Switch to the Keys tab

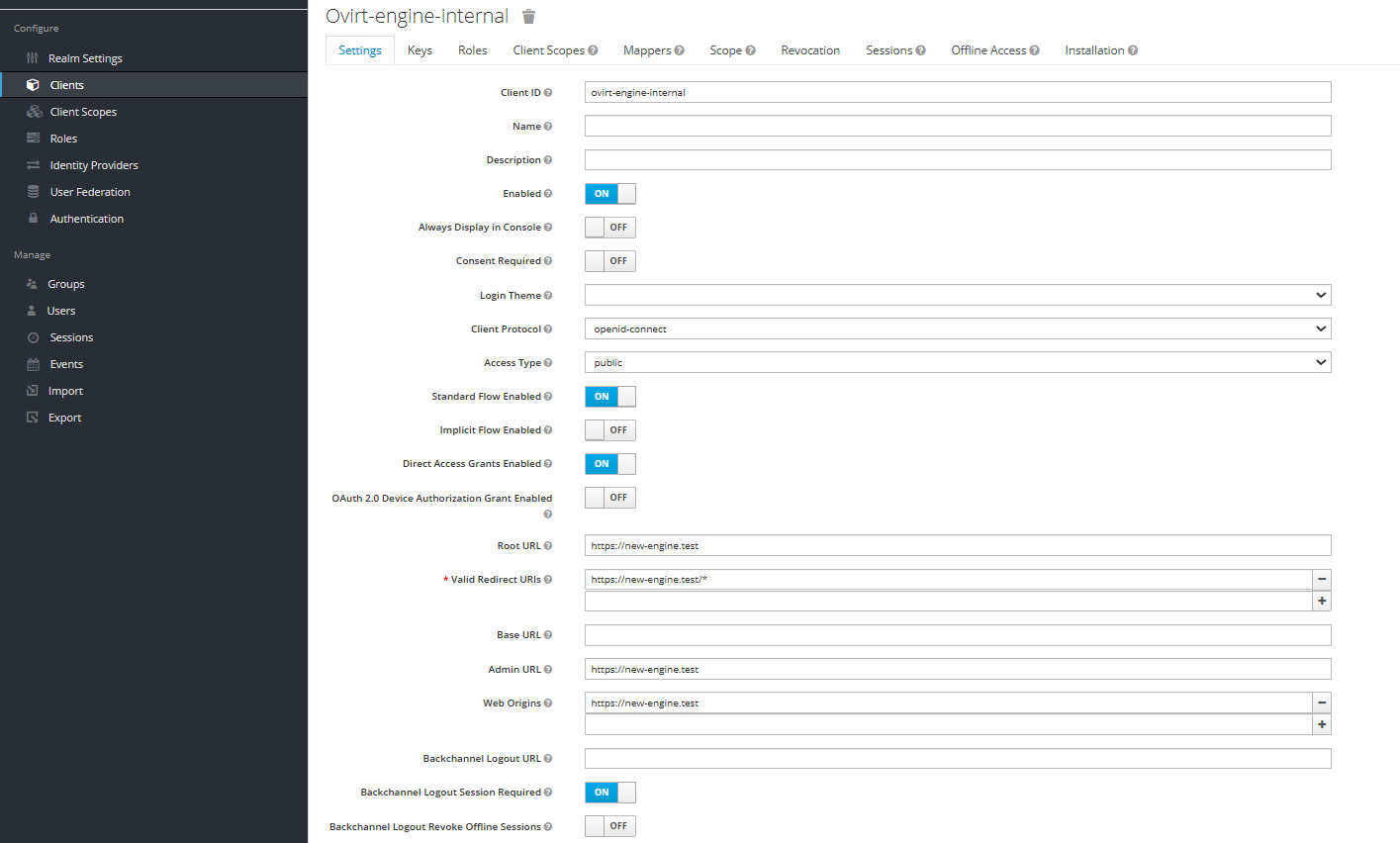tap(420, 50)
